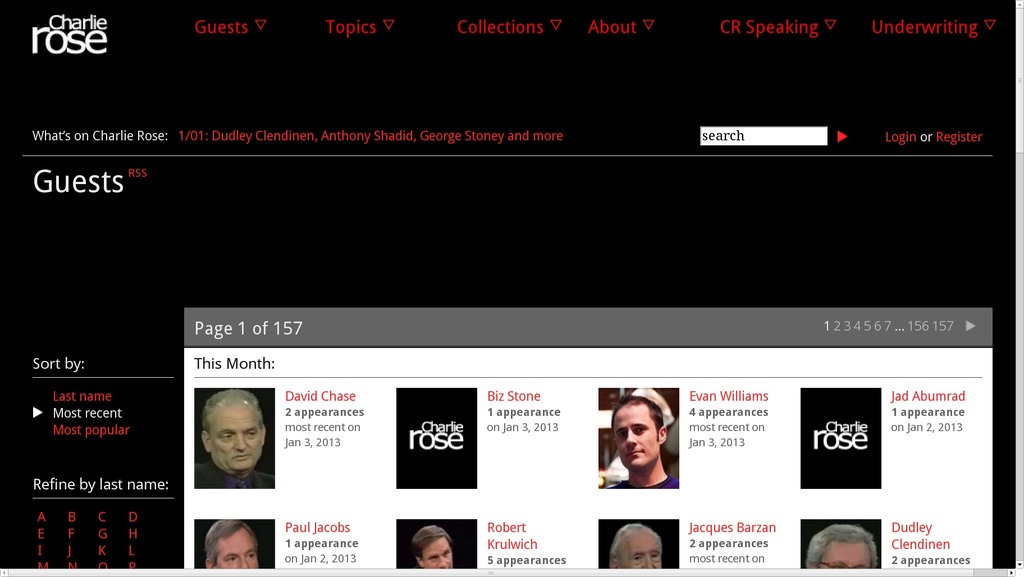Go to page 7 in pagination
The image size is (1024, 577).
[888, 326]
